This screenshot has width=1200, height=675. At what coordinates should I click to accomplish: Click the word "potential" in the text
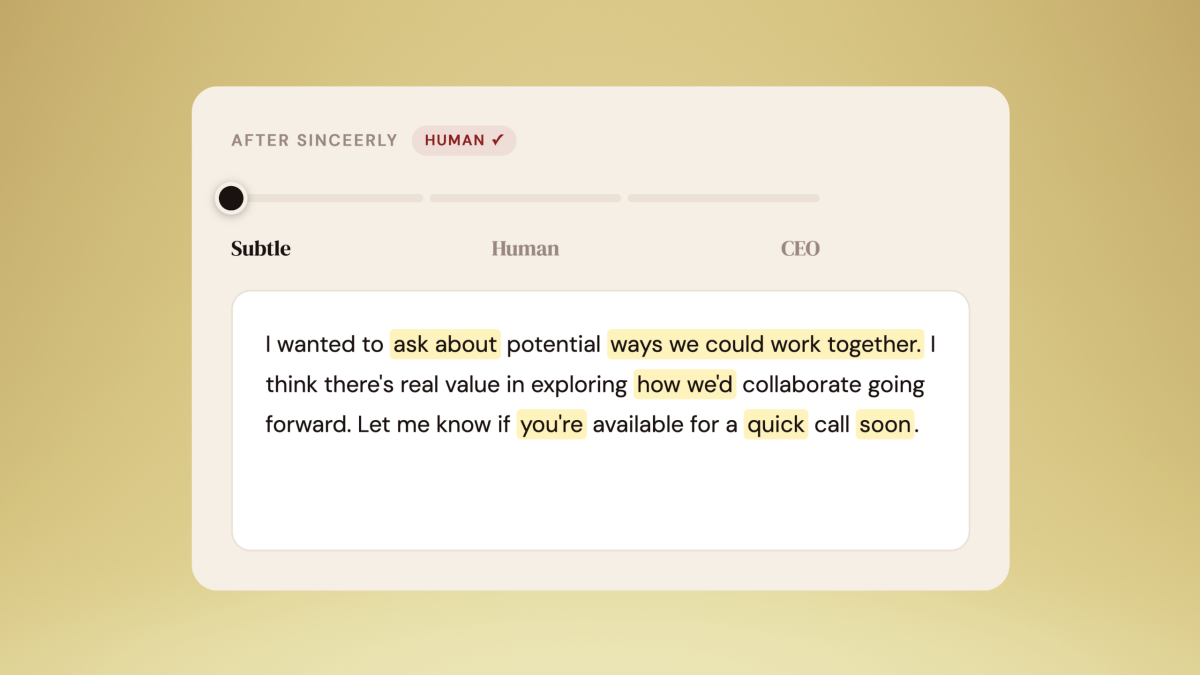pyautogui.click(x=554, y=345)
